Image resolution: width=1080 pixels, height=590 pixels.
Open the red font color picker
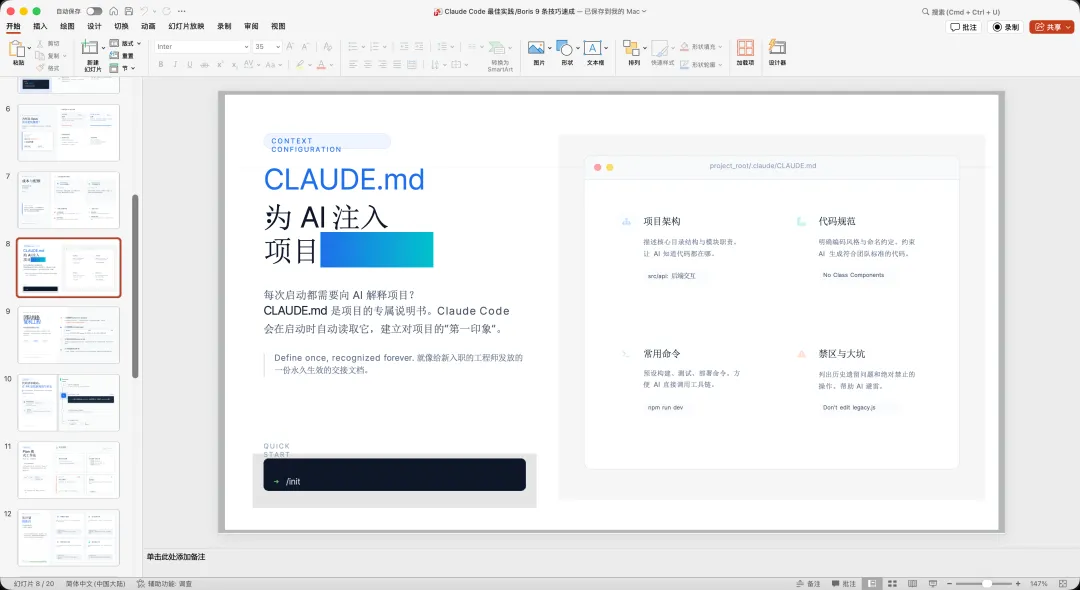click(330, 65)
